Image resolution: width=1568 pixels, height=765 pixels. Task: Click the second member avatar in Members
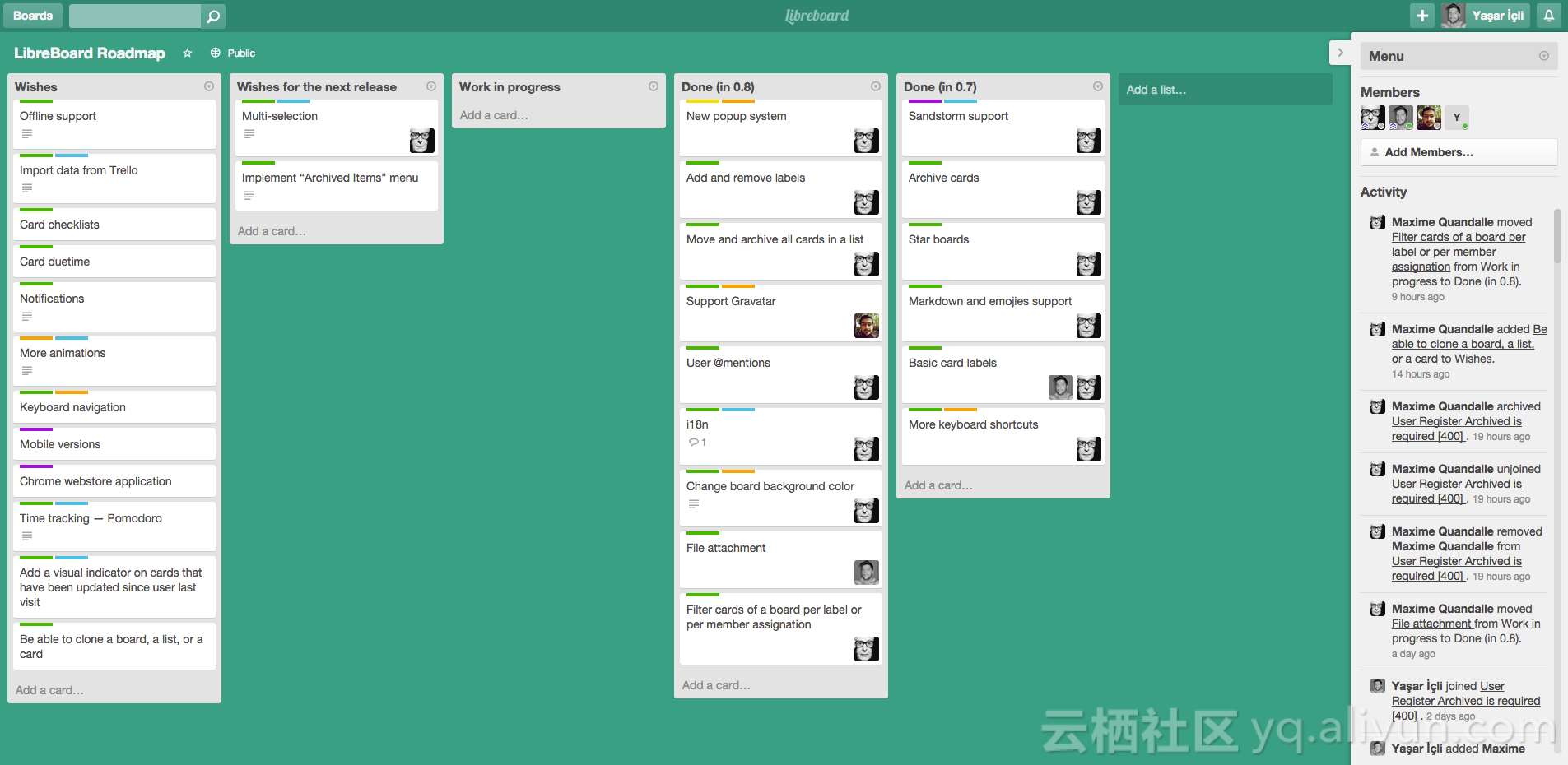tap(1400, 118)
